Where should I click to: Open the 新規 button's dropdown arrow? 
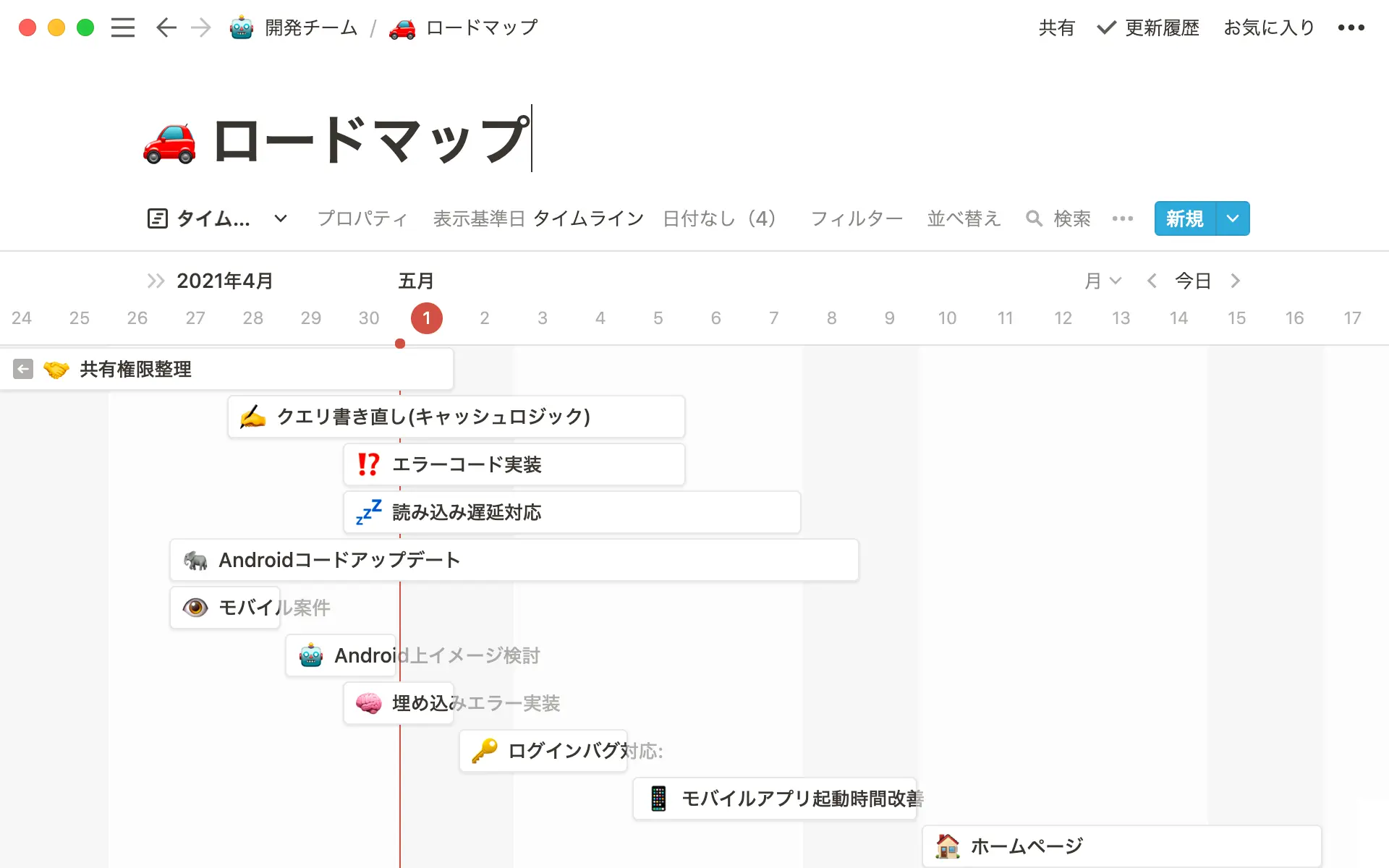click(x=1233, y=218)
